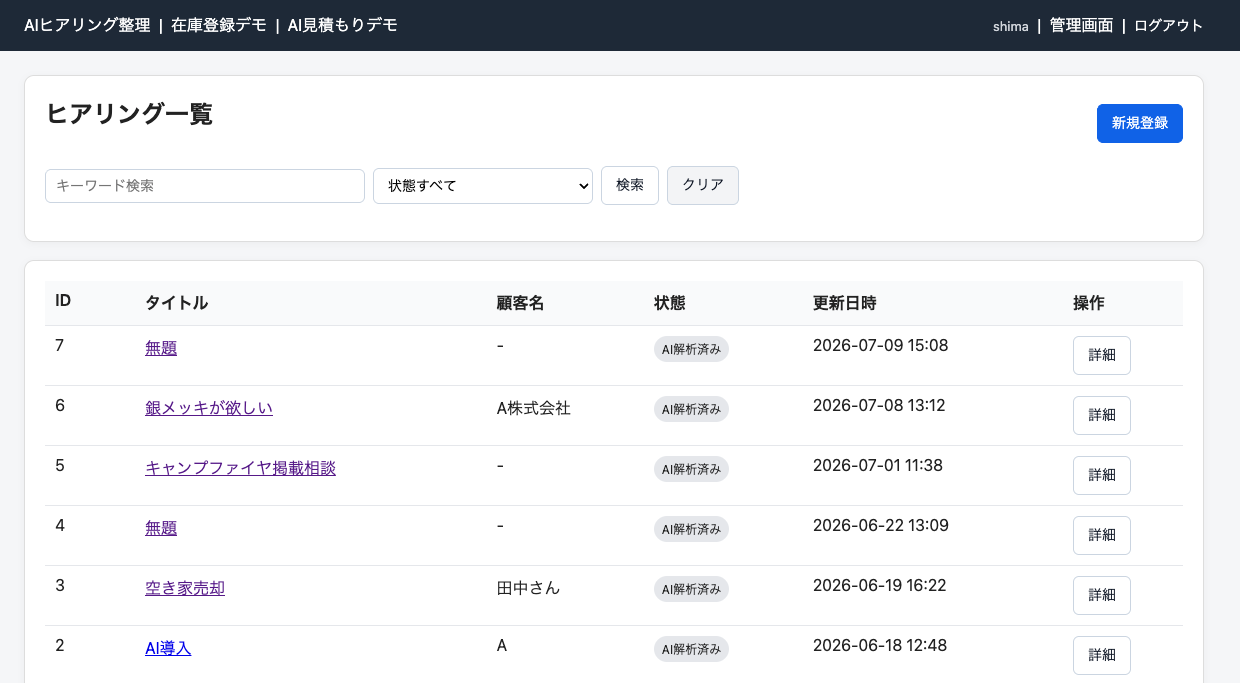Open the AI導入 link
The image size is (1240, 683).
pos(168,648)
